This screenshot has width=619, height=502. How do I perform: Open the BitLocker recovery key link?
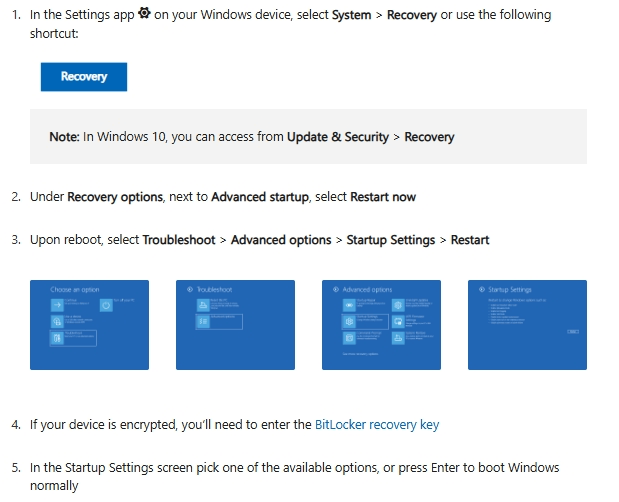(x=377, y=425)
